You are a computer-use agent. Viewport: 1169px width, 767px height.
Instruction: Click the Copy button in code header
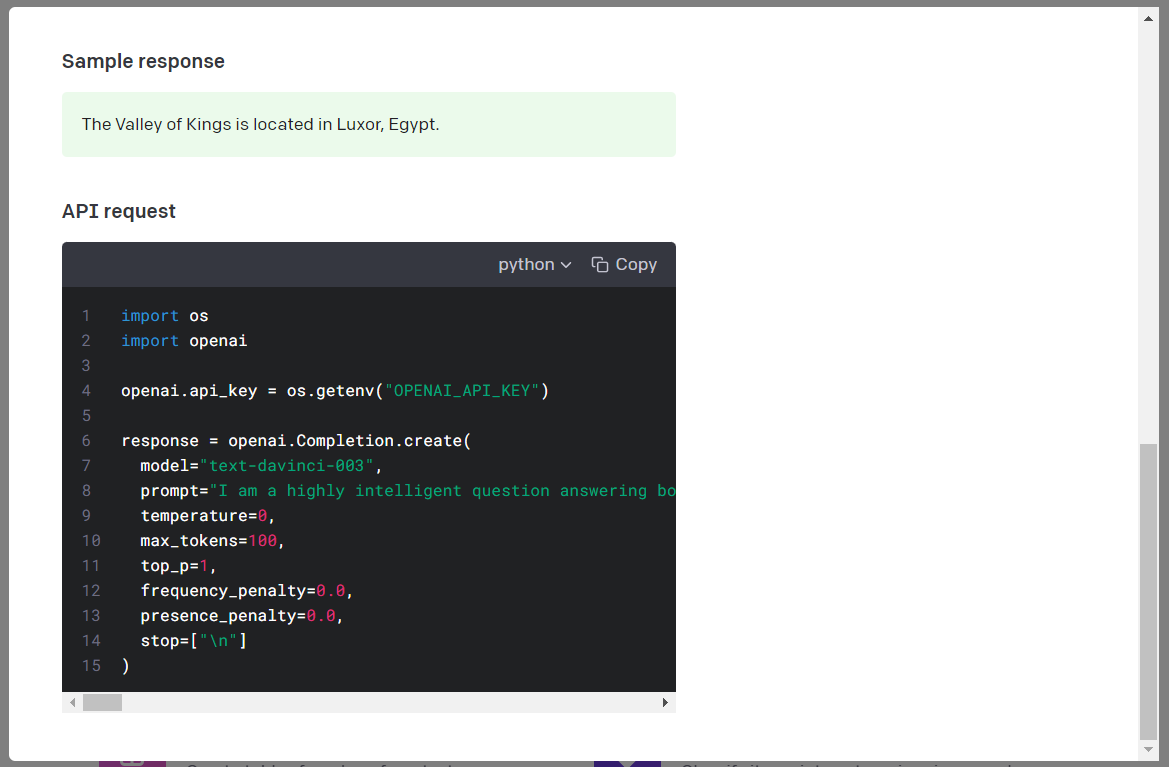[624, 265]
